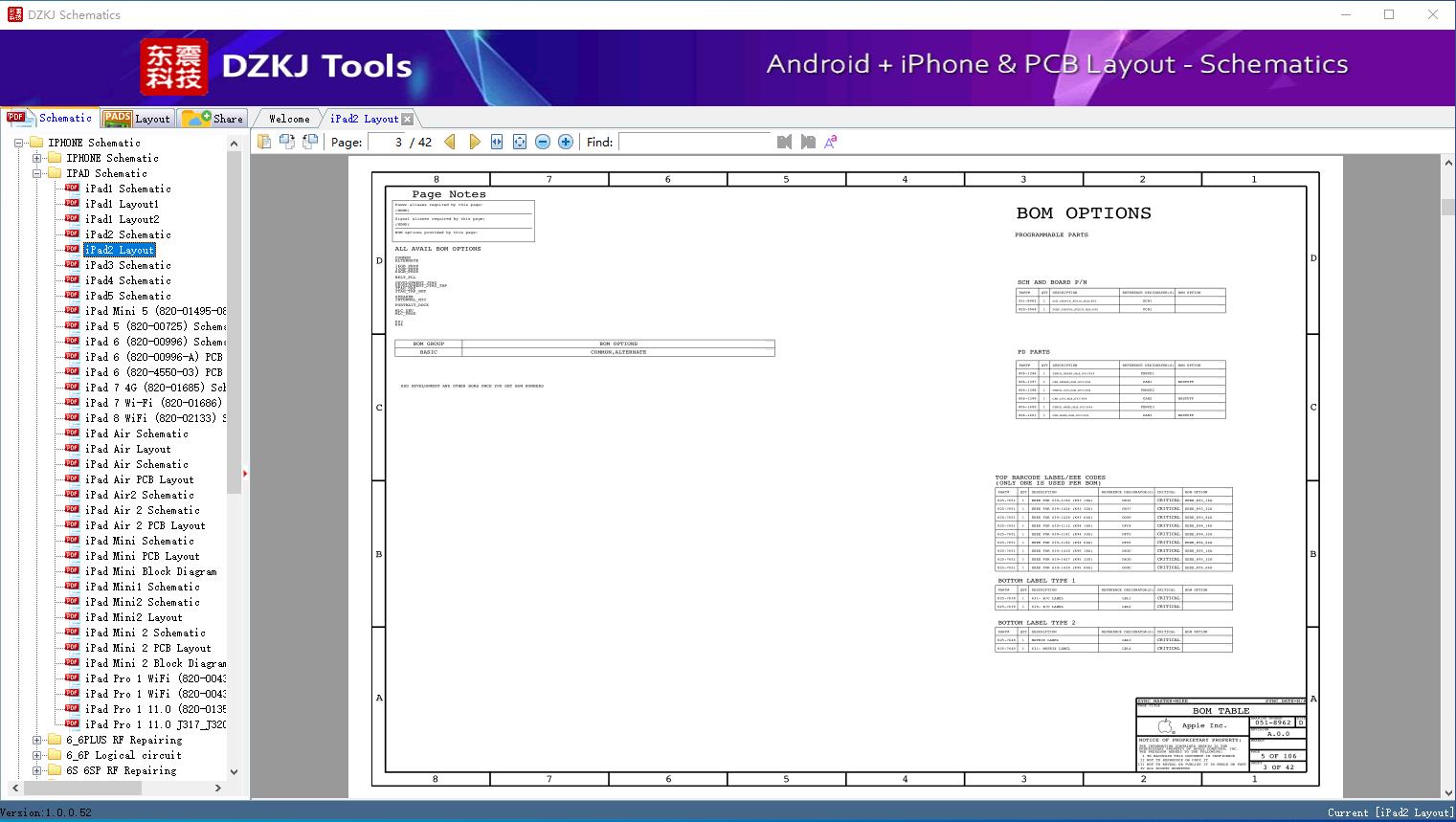Click the DZKJ app icon in the title bar
Viewport: 1456px width, 822px height.
coord(14,14)
